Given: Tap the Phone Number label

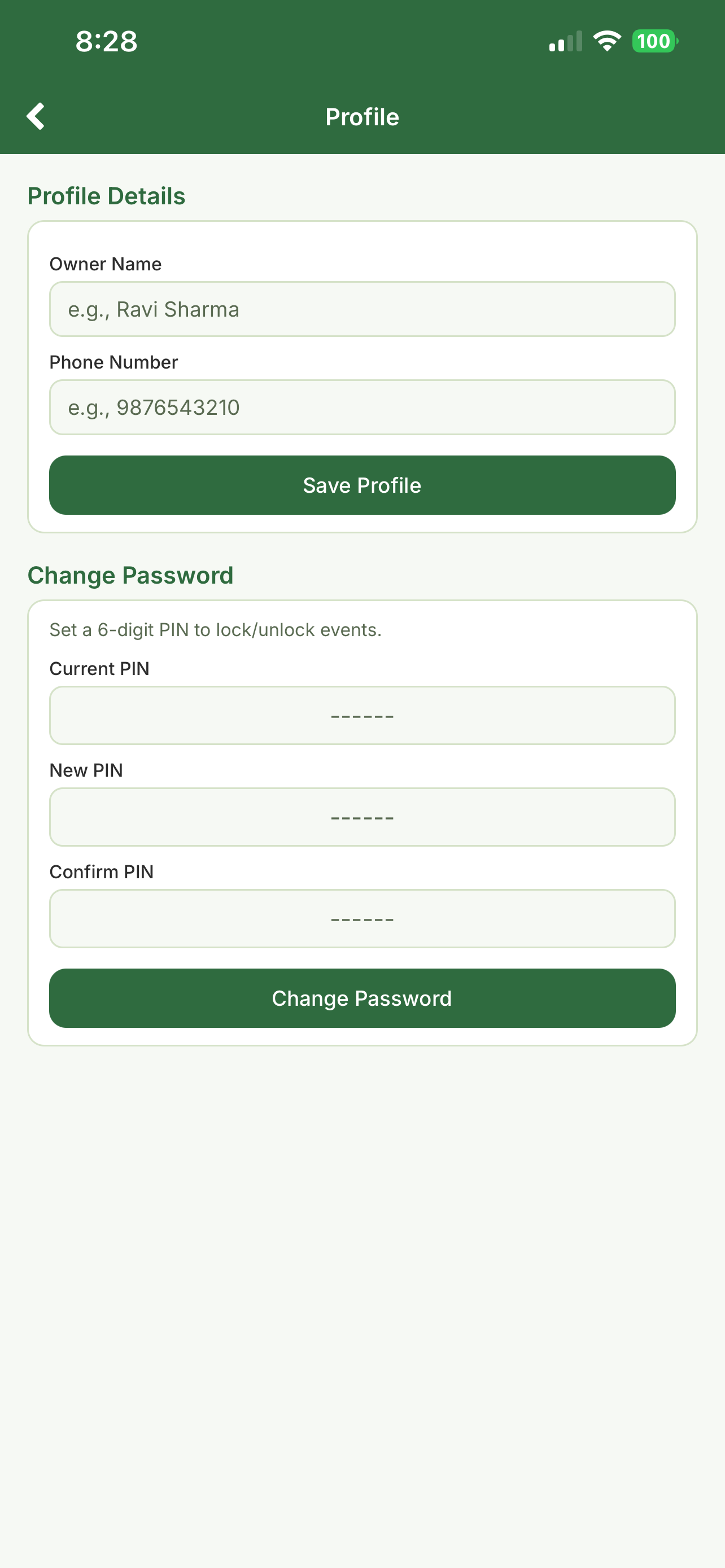Looking at the screenshot, I should click(x=114, y=362).
